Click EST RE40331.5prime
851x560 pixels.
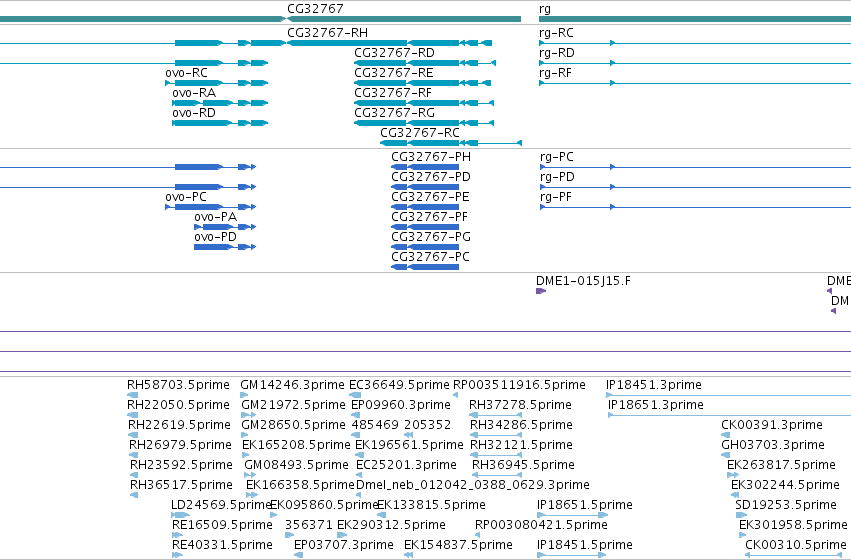tap(222, 545)
